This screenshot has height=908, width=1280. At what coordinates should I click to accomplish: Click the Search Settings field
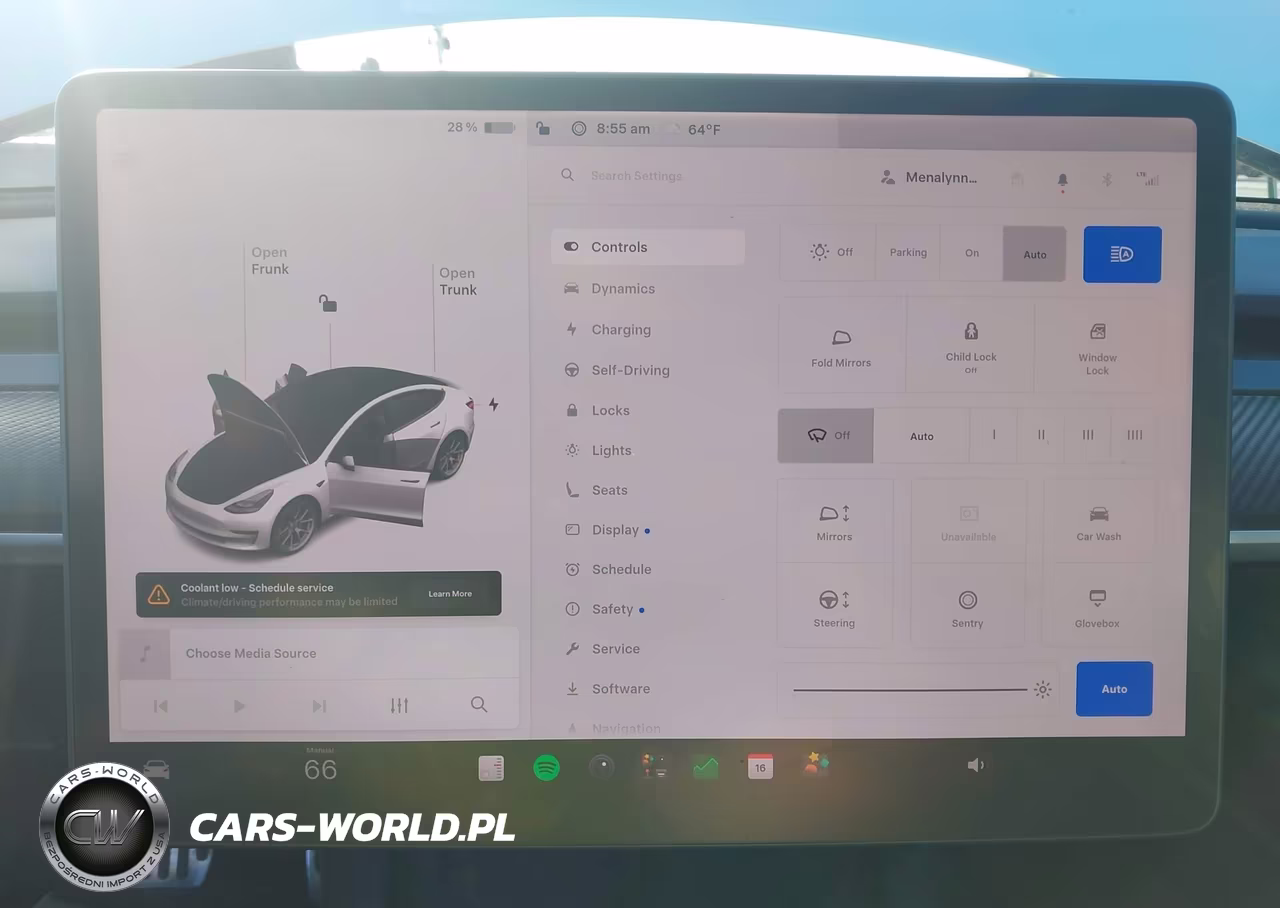coord(636,176)
